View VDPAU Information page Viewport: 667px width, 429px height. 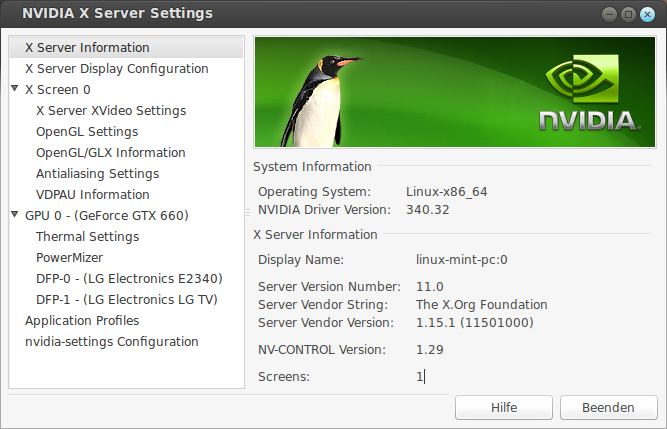93,194
